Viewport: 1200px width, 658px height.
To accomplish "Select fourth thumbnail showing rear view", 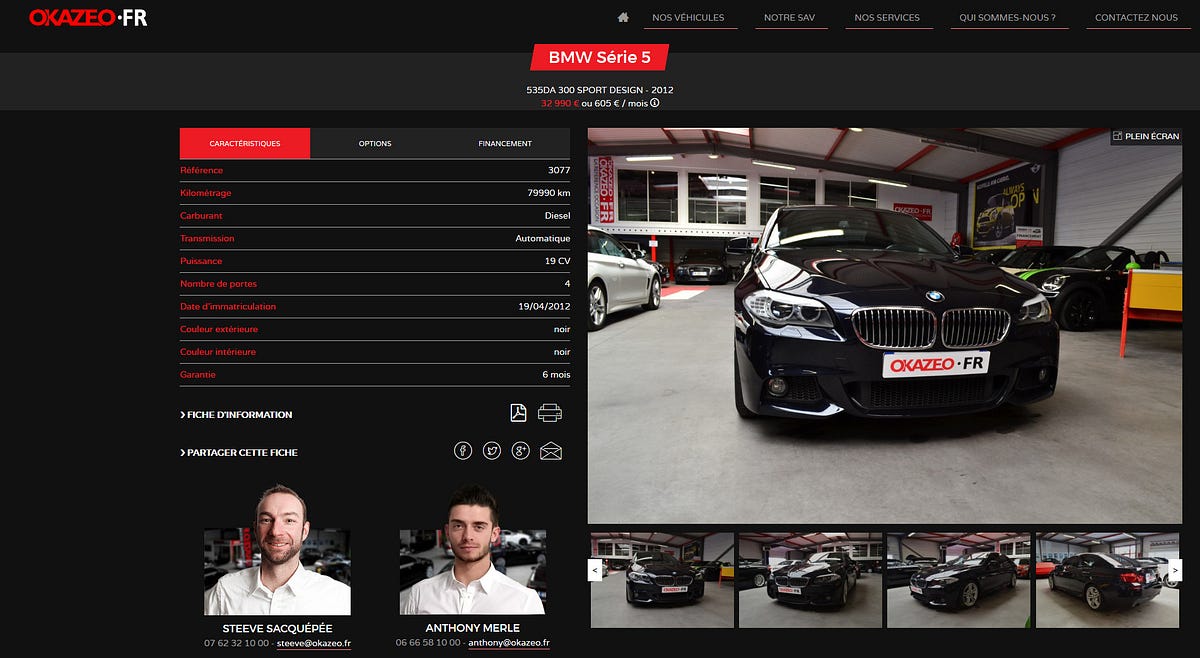I will point(1107,580).
